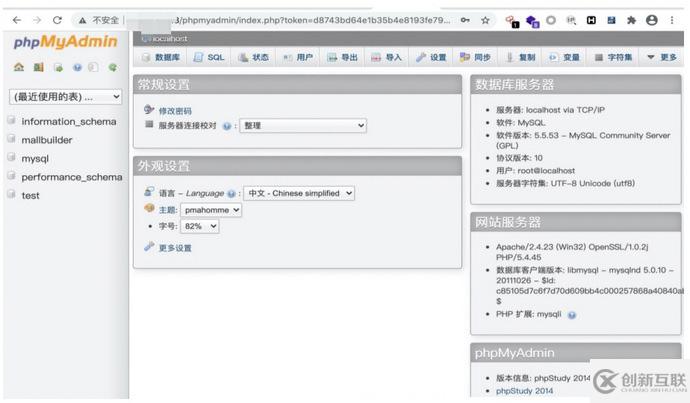Open the 设置 (Settings) tab

[x=431, y=57]
